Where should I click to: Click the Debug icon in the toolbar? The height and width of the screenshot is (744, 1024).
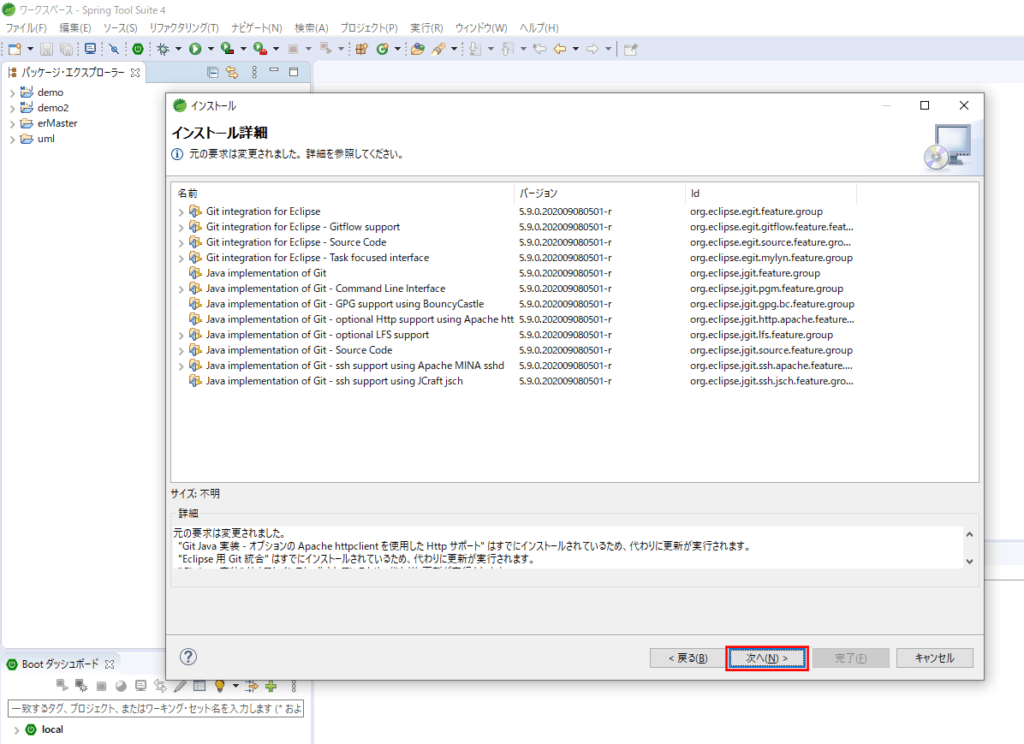click(163, 48)
